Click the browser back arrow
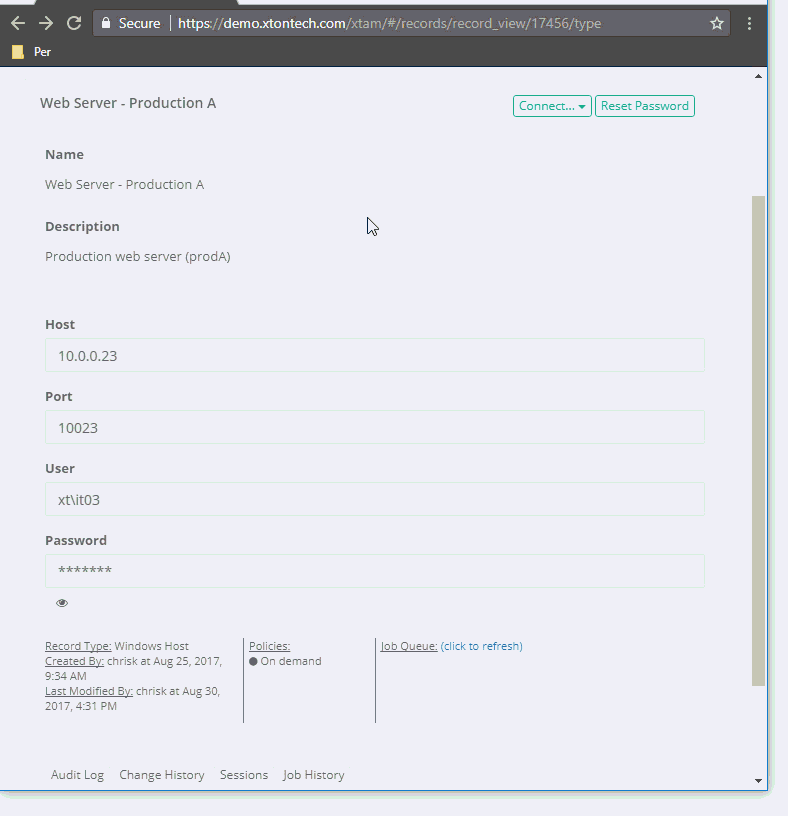The width and height of the screenshot is (788, 816). pyautogui.click(x=18, y=23)
